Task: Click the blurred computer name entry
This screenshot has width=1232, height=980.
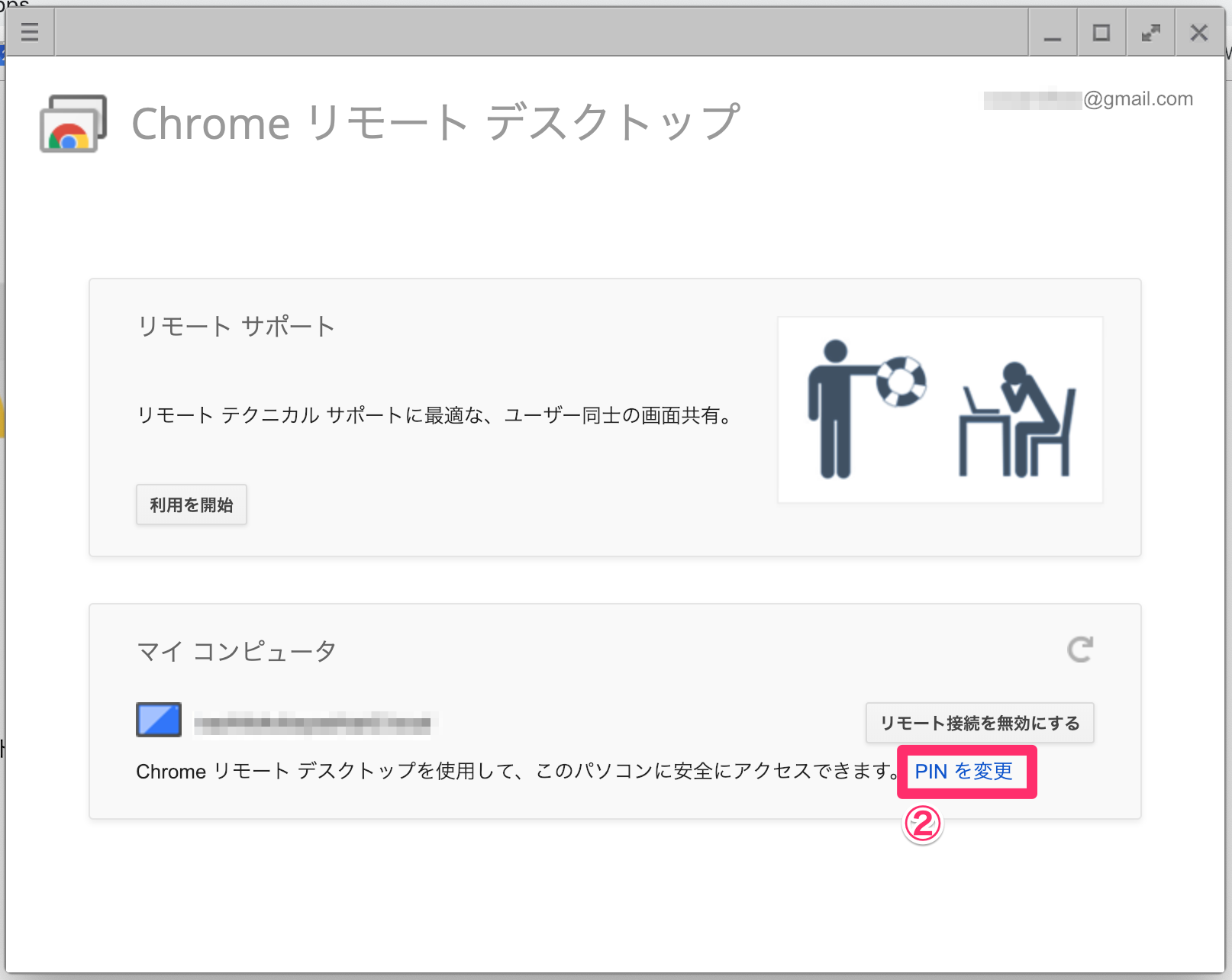Action: click(312, 723)
